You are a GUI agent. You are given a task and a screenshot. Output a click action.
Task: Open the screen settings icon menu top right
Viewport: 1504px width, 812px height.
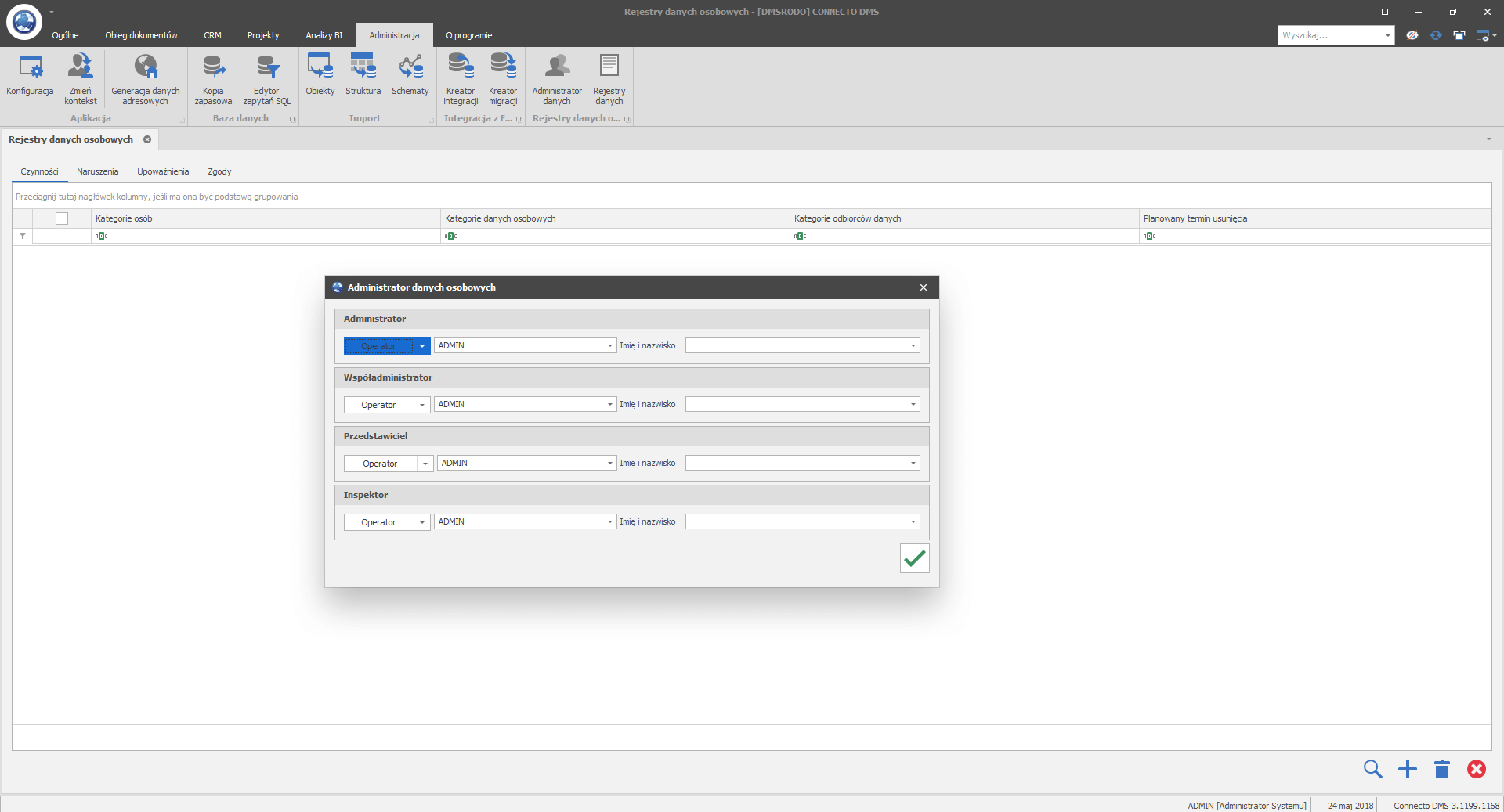[x=1485, y=35]
